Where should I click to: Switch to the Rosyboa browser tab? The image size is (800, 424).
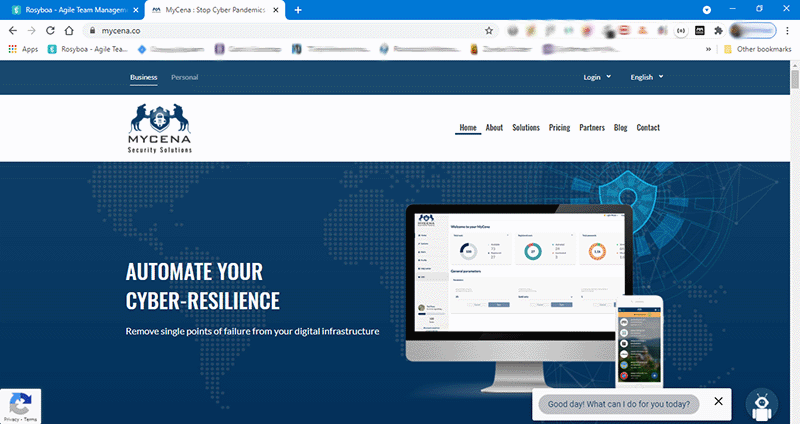coord(68,9)
